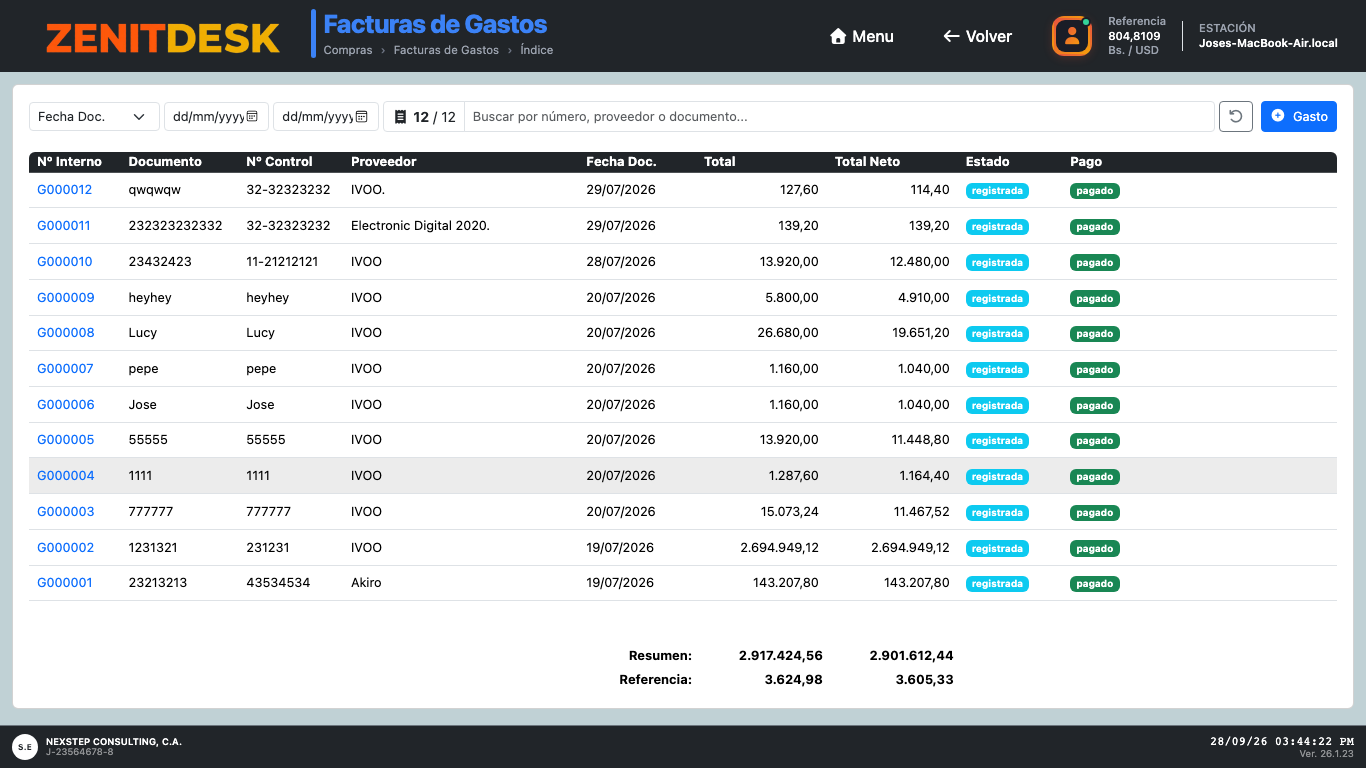Viewport: 1366px width, 768px height.
Task: Click the Volver back button
Action: point(977,36)
